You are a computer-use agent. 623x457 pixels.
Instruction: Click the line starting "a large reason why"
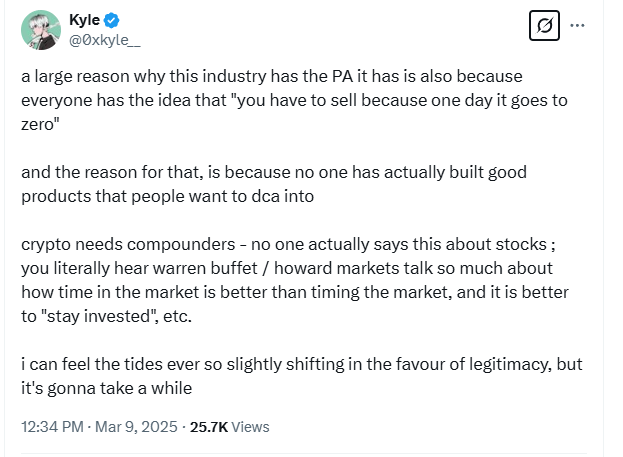pyautogui.click(x=272, y=76)
